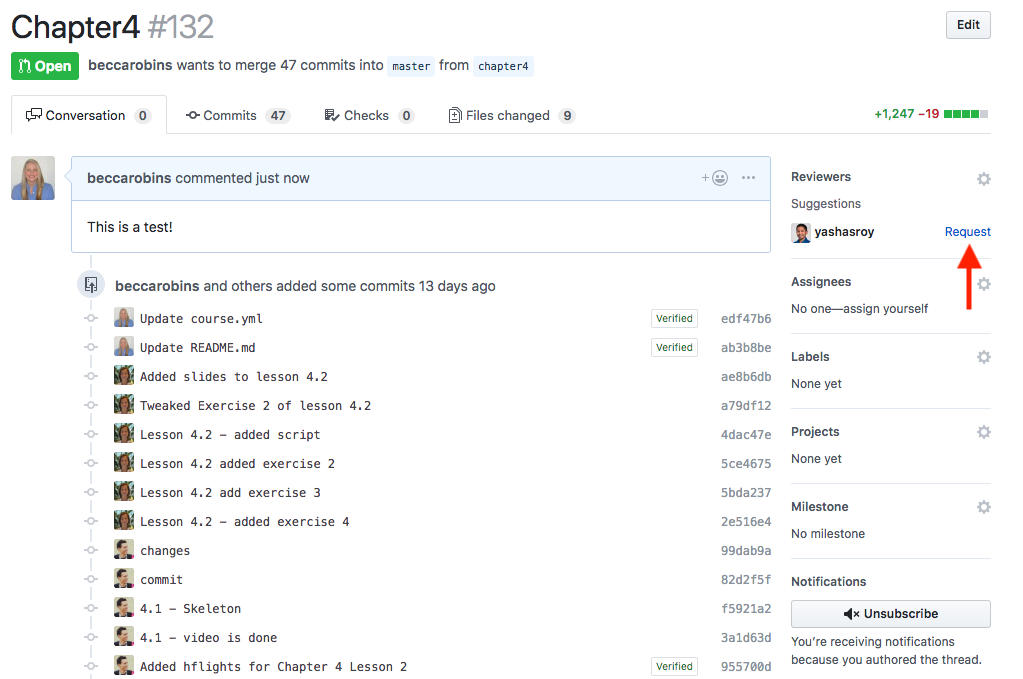Click author avatar on 4.1 – Skeleton commit

(x=124, y=608)
